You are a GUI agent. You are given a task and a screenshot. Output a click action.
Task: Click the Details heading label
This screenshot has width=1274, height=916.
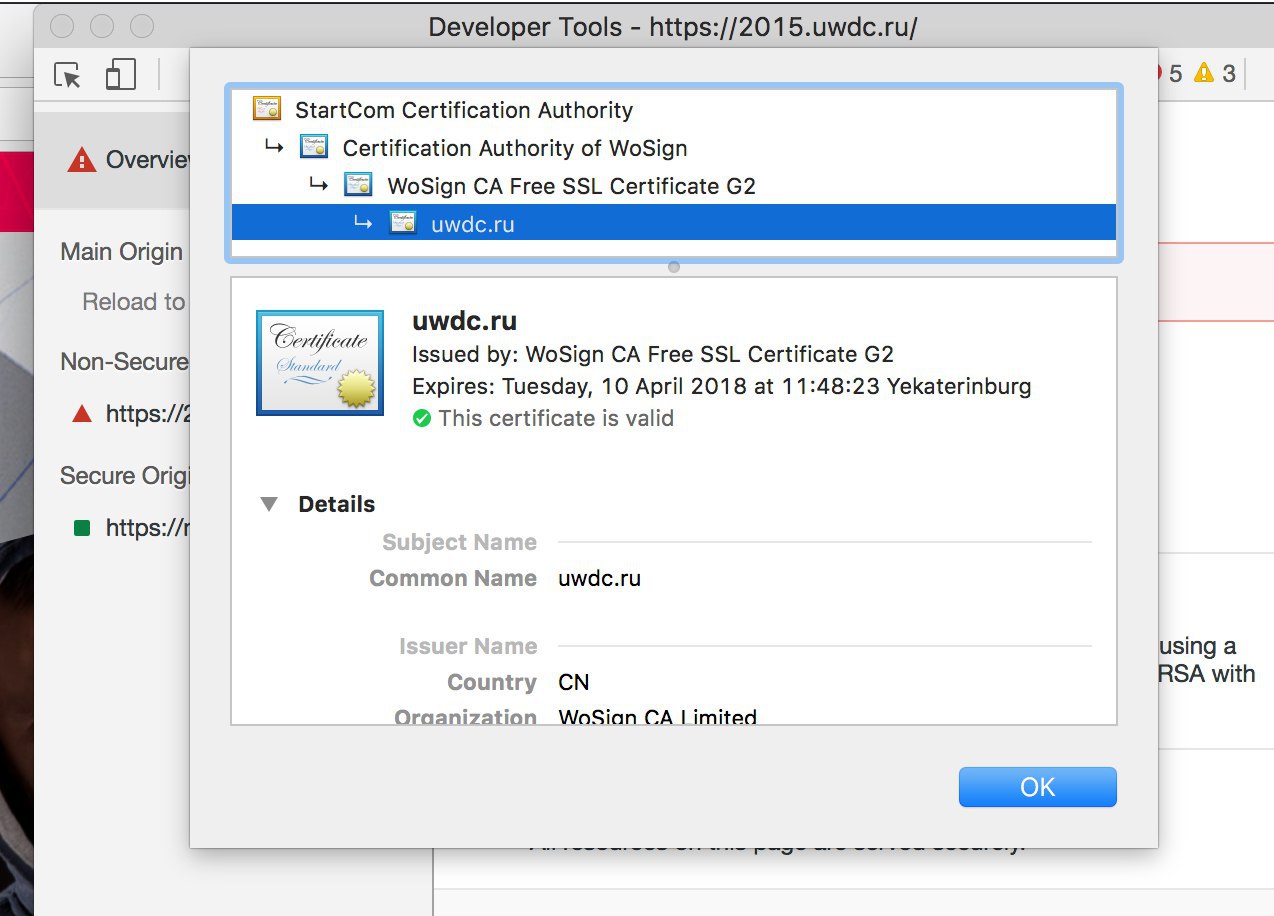click(x=337, y=504)
